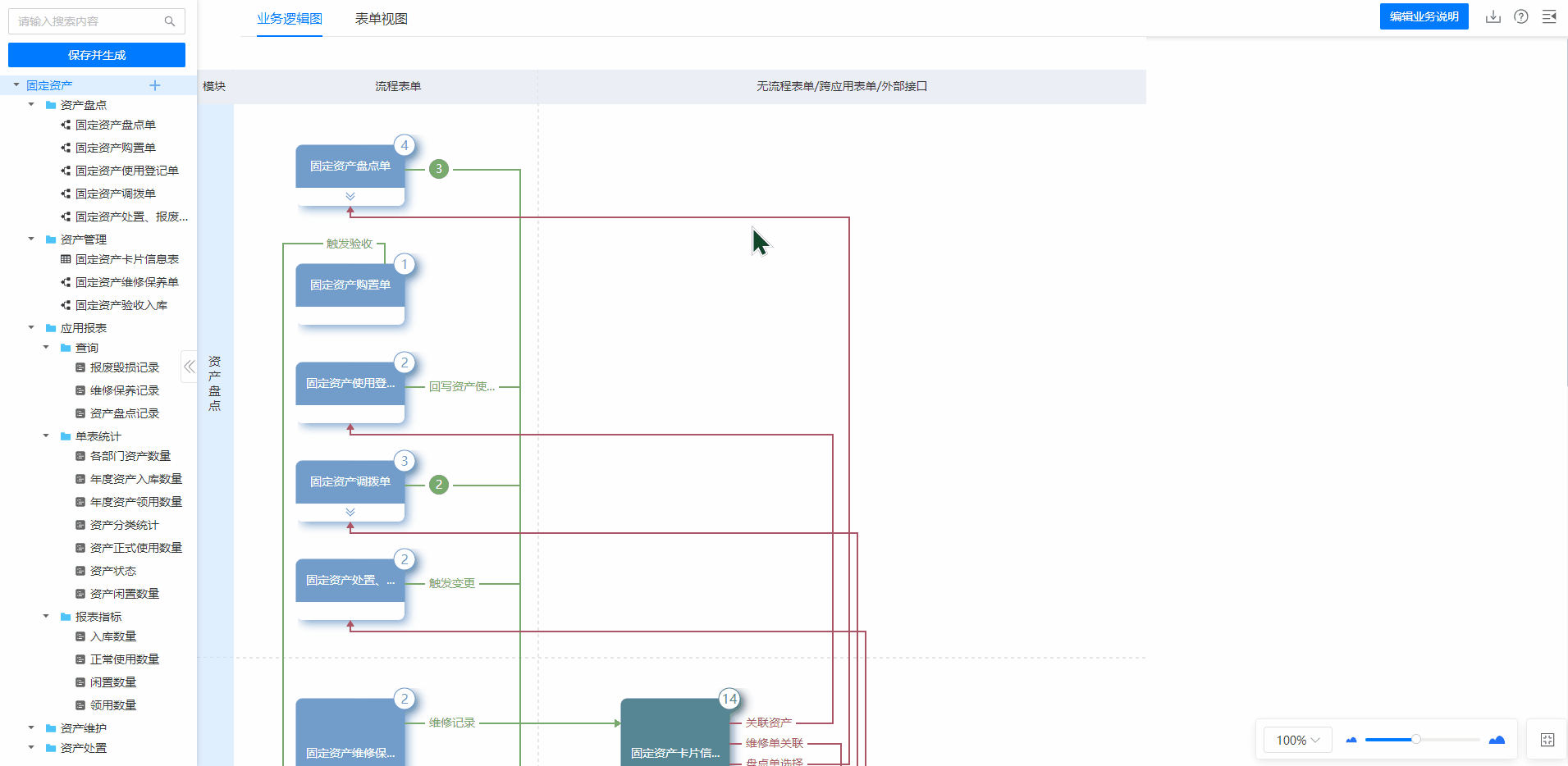Click the folder icon of 应用报表

(51, 328)
